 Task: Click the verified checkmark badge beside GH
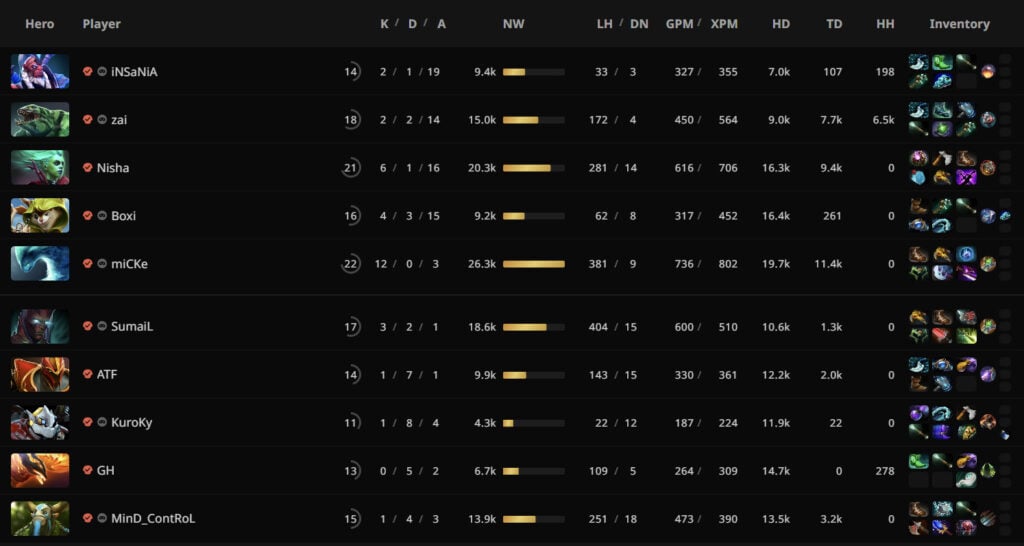point(88,470)
